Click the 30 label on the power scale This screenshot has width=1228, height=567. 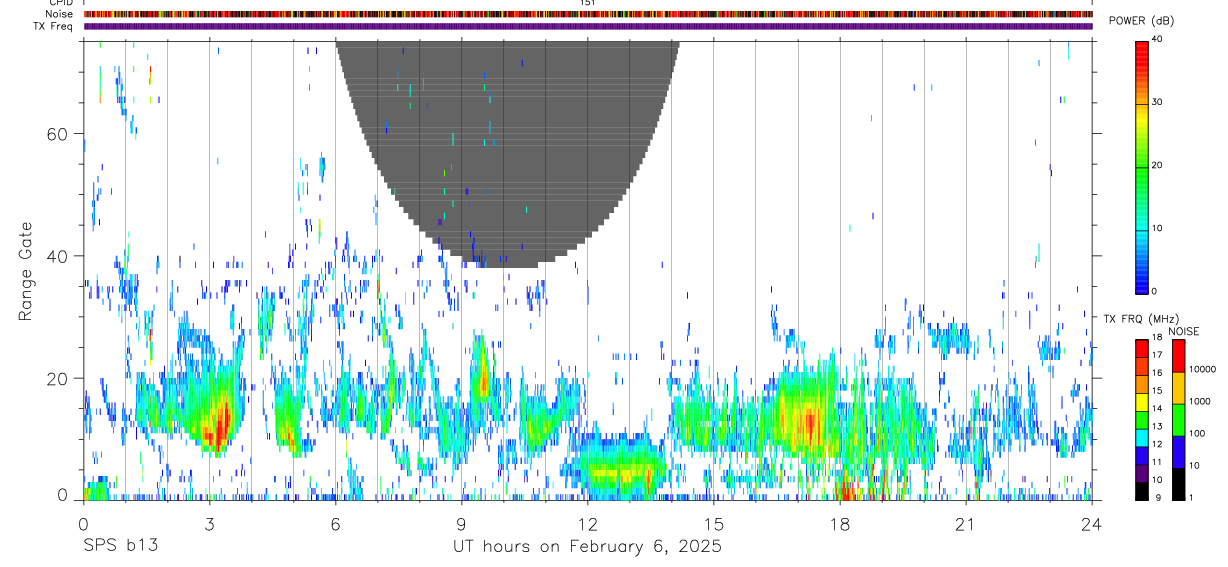pyautogui.click(x=1158, y=102)
